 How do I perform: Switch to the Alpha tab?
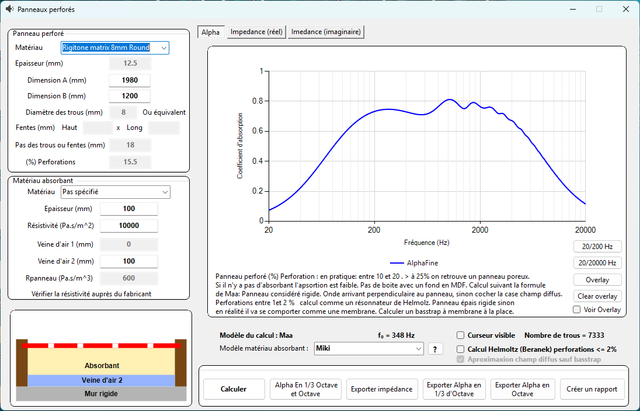pyautogui.click(x=210, y=32)
